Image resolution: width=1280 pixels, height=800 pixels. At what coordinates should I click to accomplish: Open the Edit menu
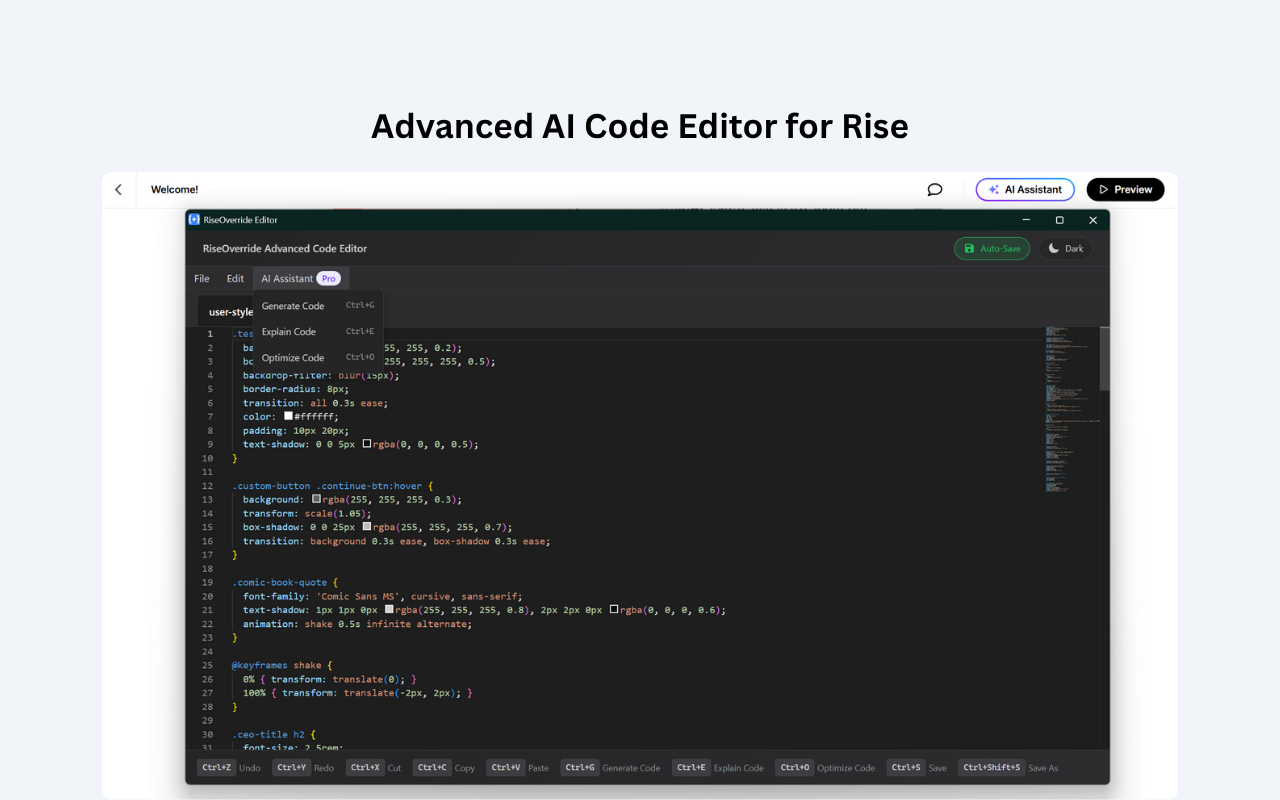pyautogui.click(x=235, y=278)
